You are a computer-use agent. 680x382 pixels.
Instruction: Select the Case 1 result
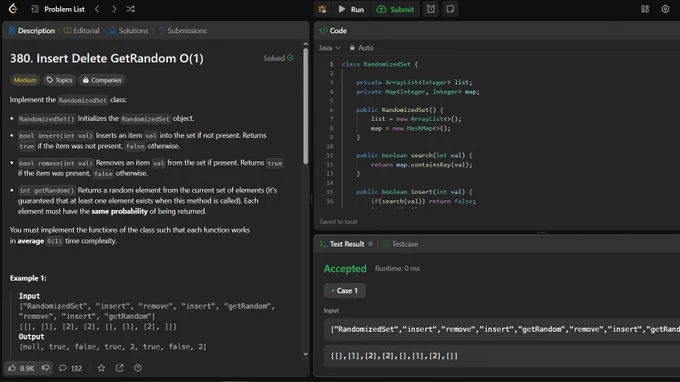tap(345, 291)
